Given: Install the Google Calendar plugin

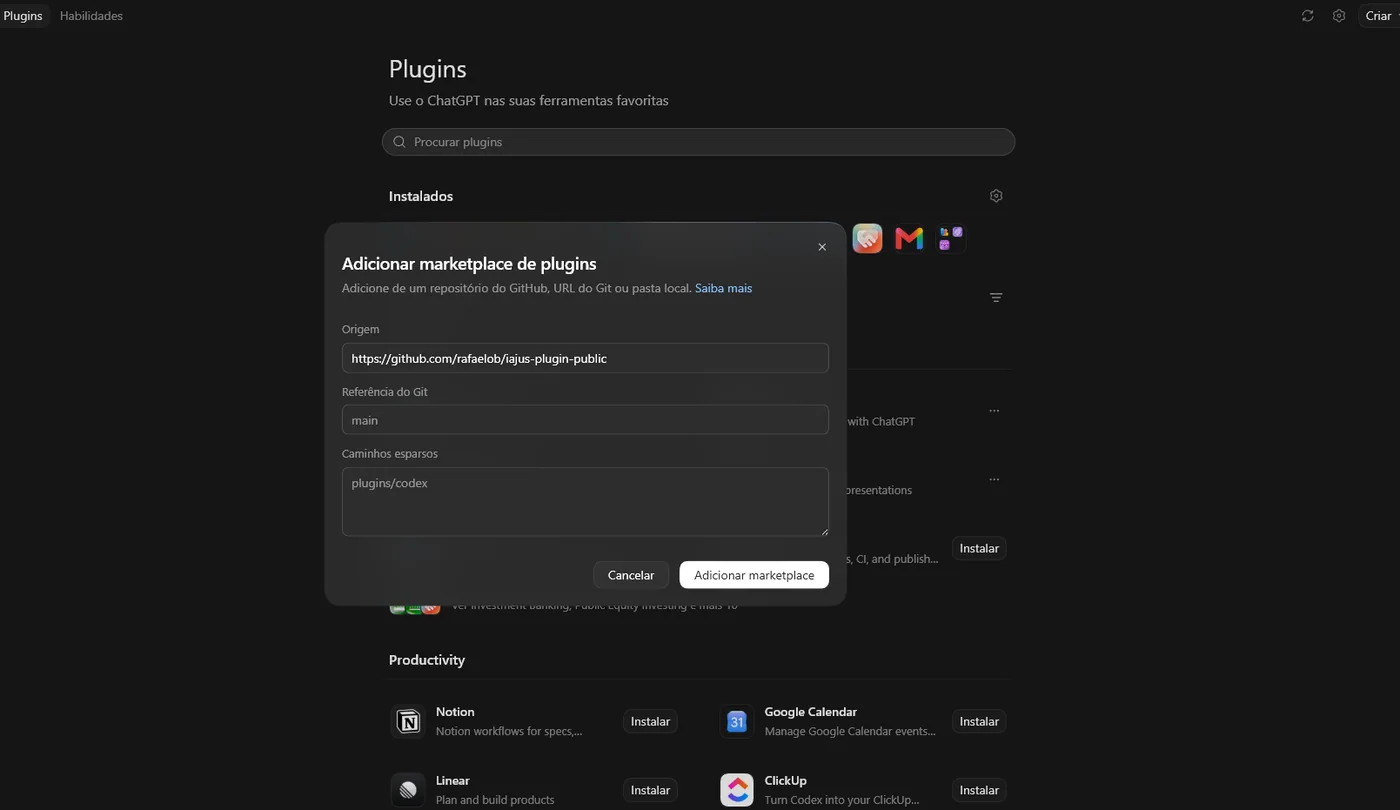Looking at the screenshot, I should point(979,721).
